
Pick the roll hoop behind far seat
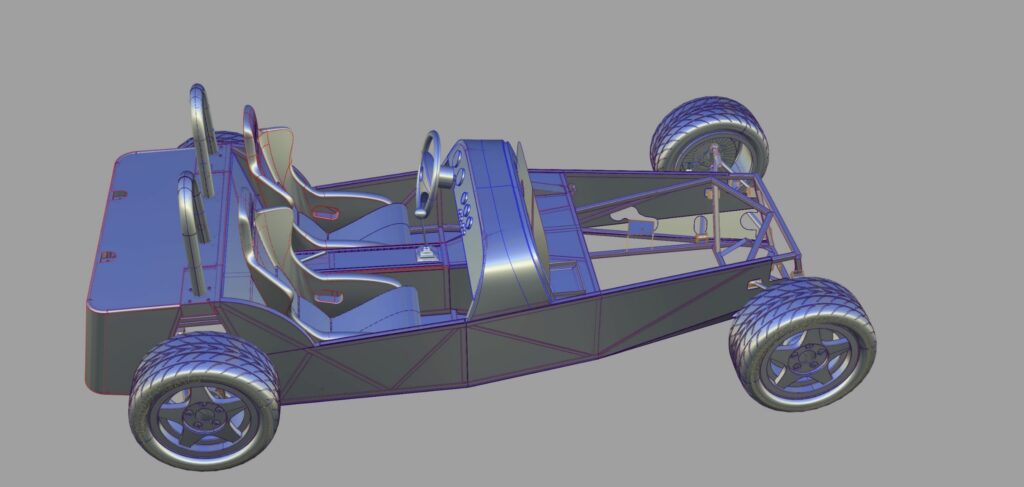tap(204, 138)
